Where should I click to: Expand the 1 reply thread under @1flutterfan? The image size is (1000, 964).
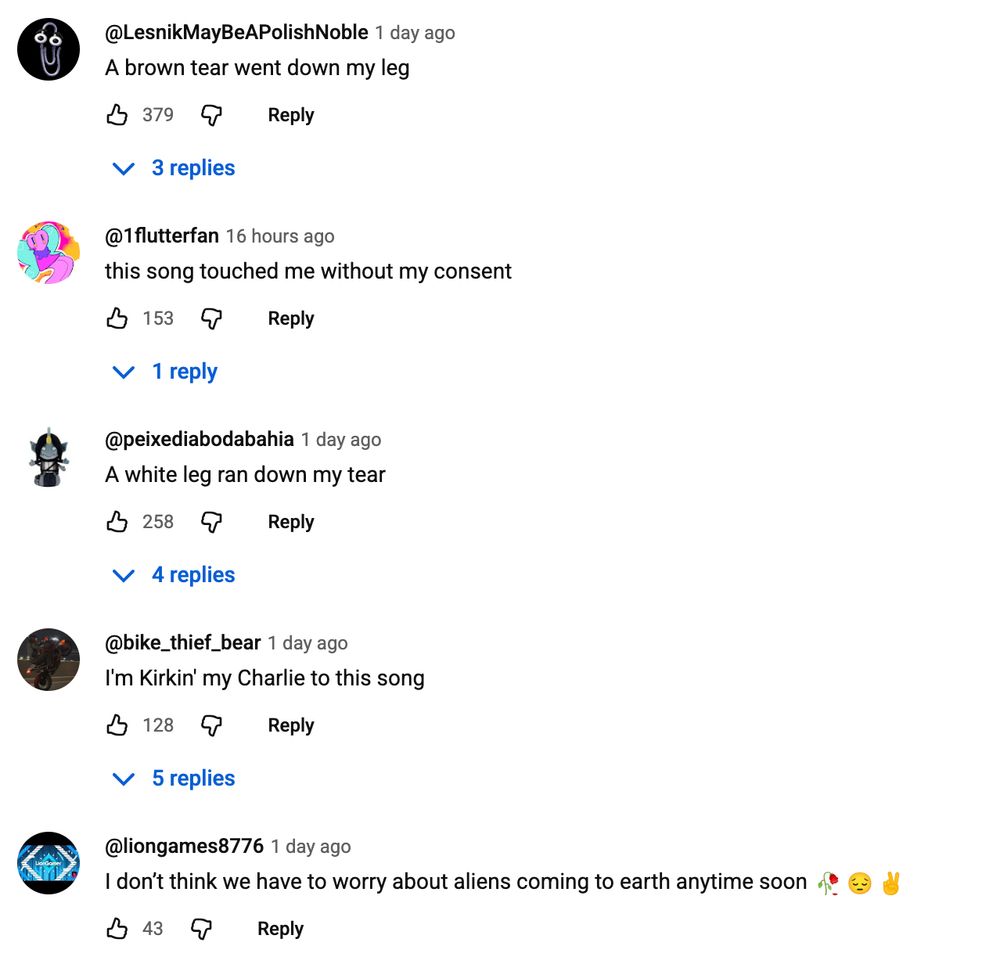coord(165,371)
